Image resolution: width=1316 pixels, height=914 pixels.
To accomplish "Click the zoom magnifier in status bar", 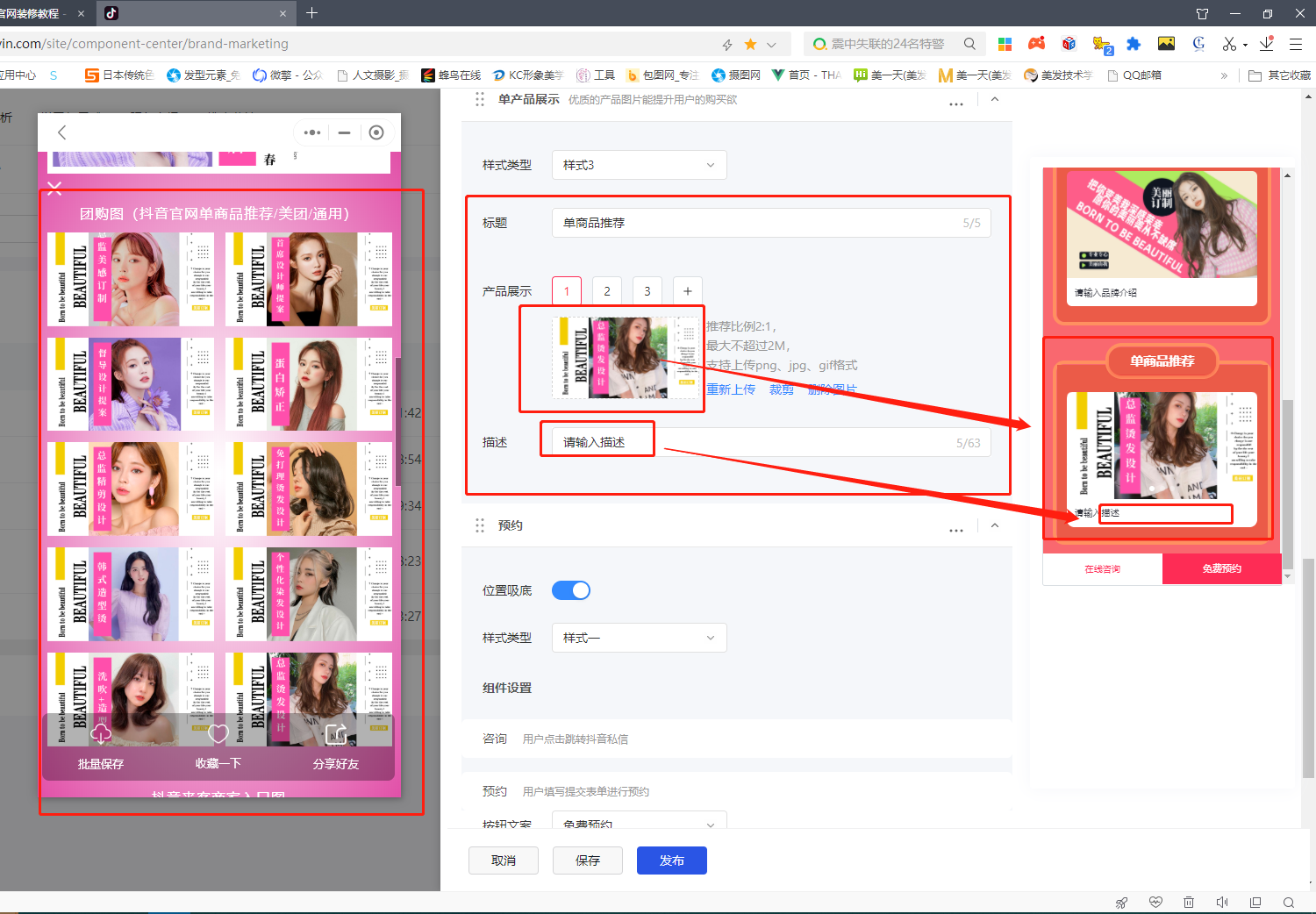I will pos(1288,903).
